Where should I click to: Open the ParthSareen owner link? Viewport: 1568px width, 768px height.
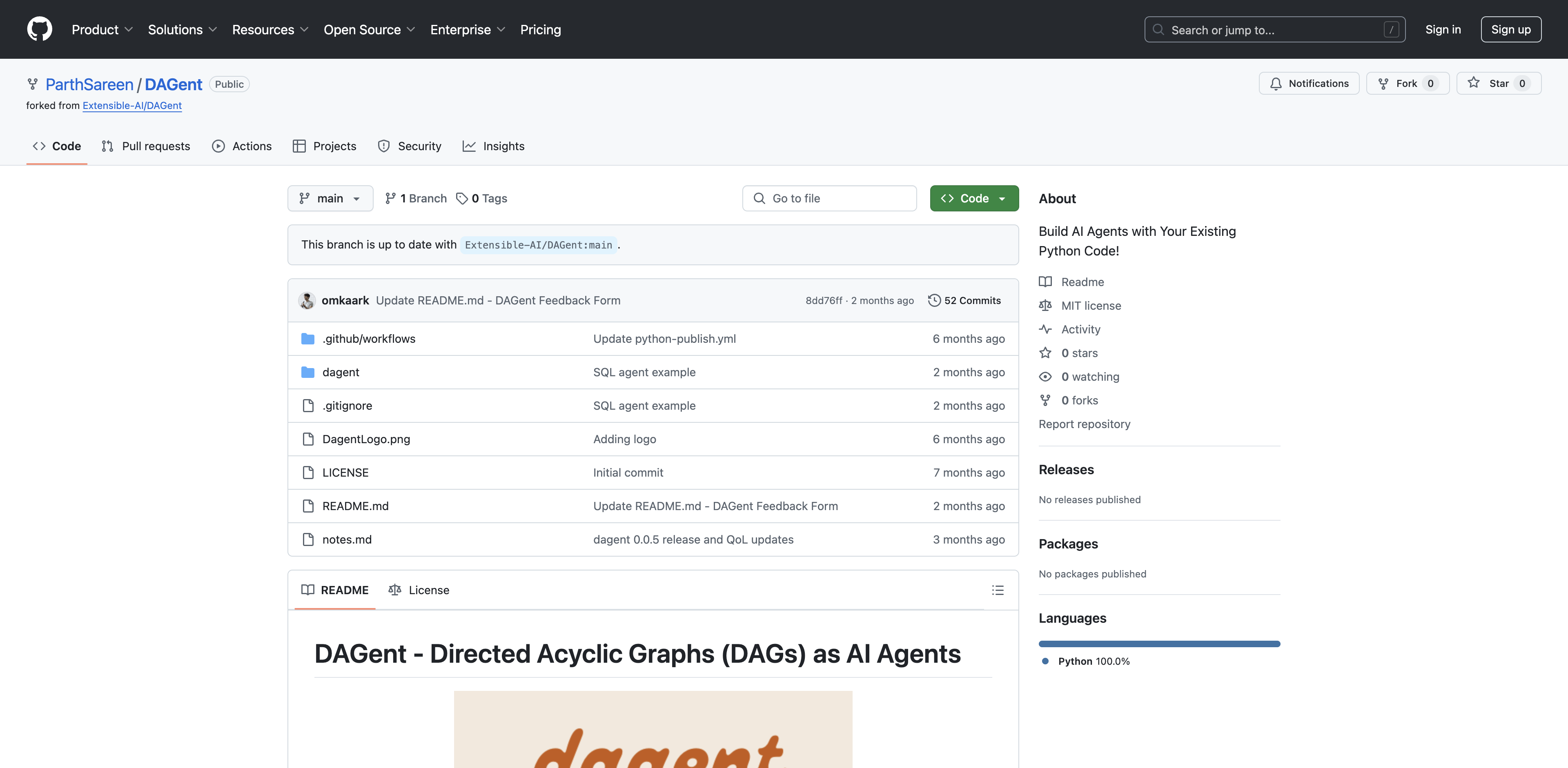pyautogui.click(x=89, y=84)
